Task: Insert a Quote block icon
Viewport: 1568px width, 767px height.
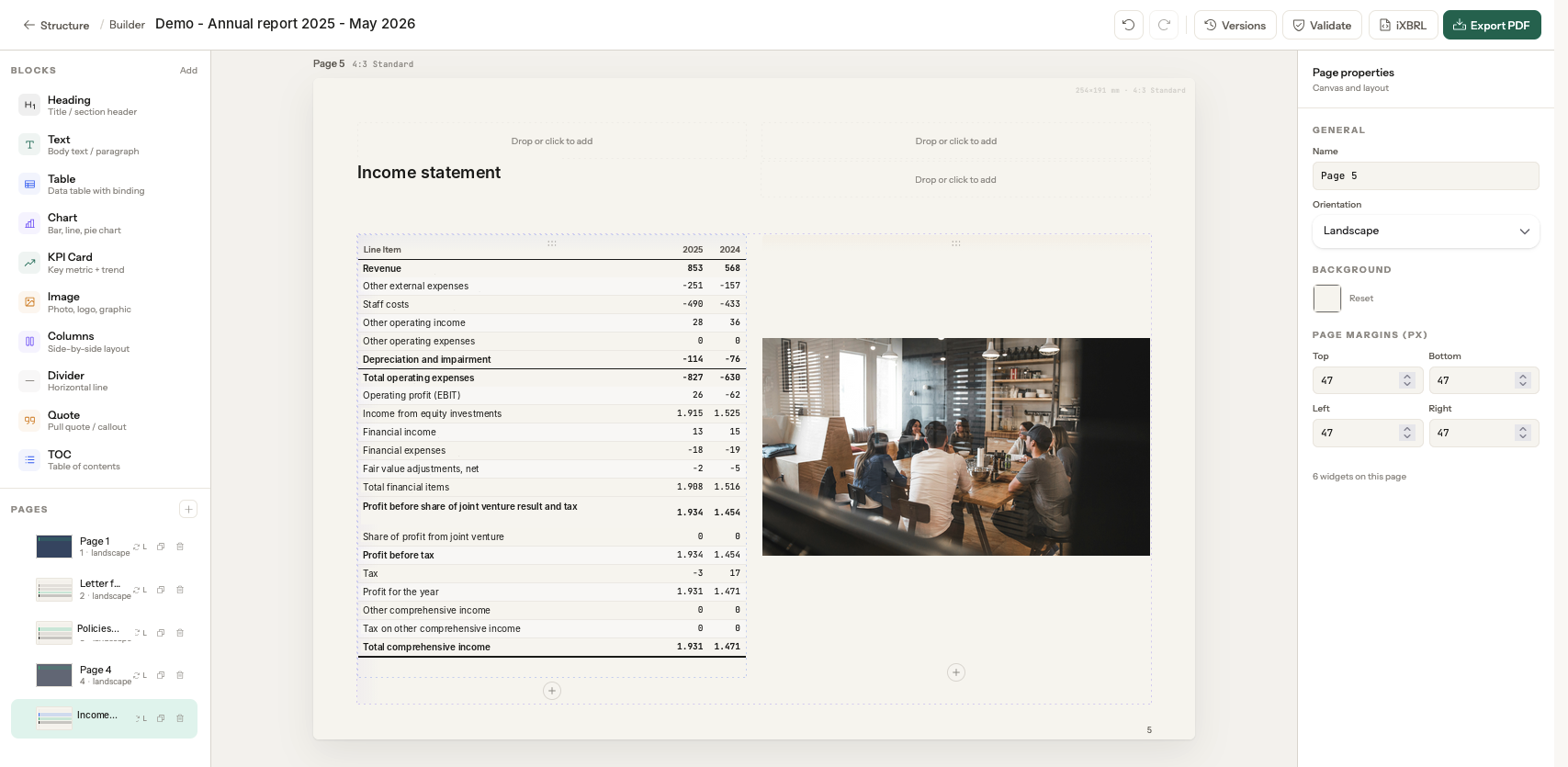Action: click(29, 421)
